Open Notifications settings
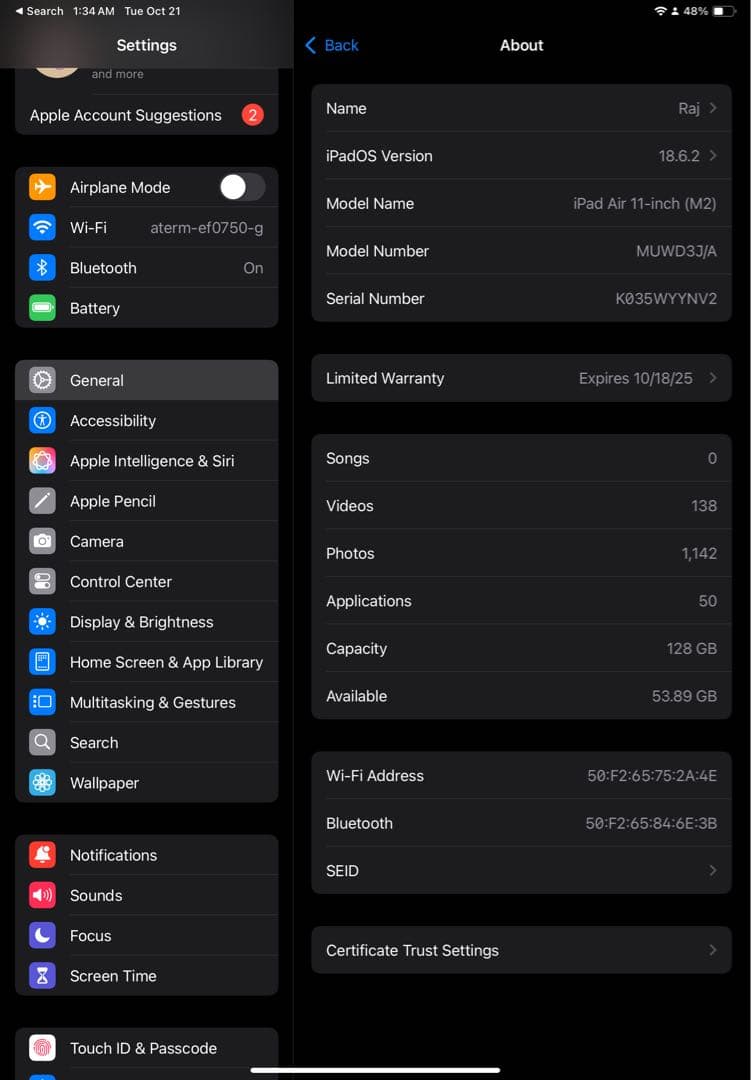751x1080 pixels. pyautogui.click(x=147, y=855)
